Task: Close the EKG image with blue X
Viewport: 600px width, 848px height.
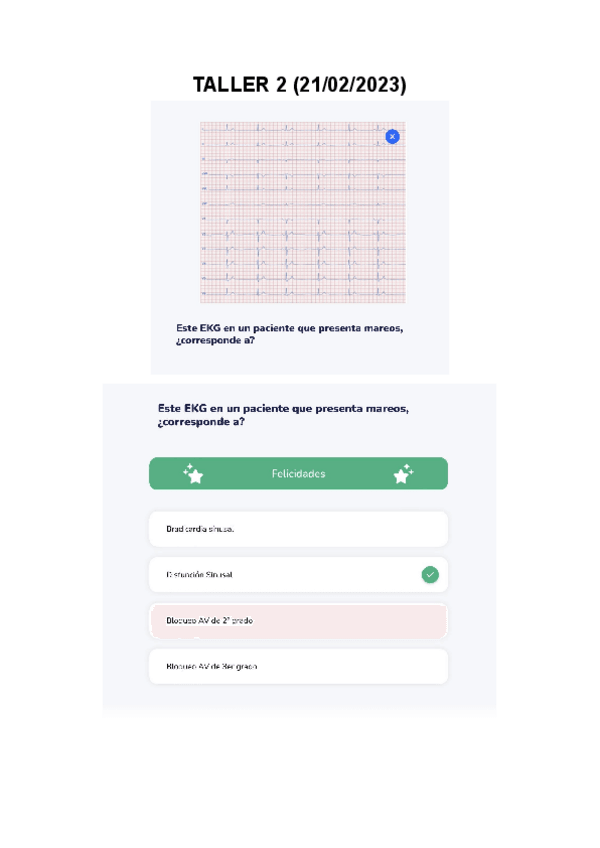Action: [392, 137]
